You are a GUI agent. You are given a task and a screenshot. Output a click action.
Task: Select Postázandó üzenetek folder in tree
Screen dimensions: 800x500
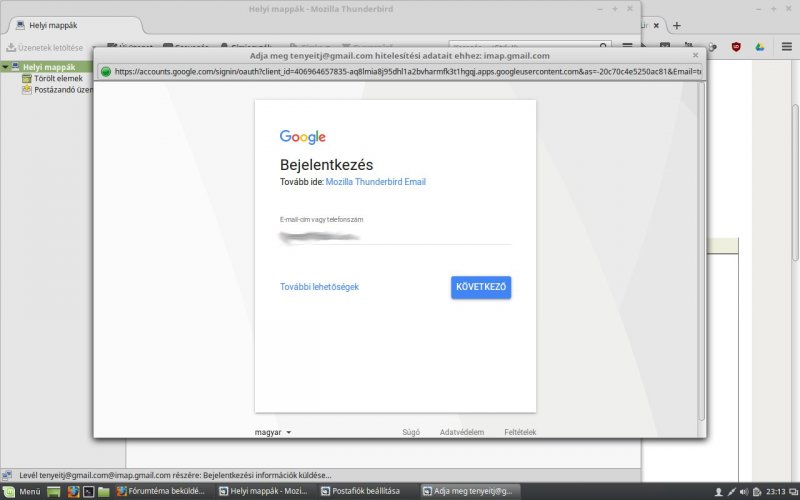[x=63, y=90]
